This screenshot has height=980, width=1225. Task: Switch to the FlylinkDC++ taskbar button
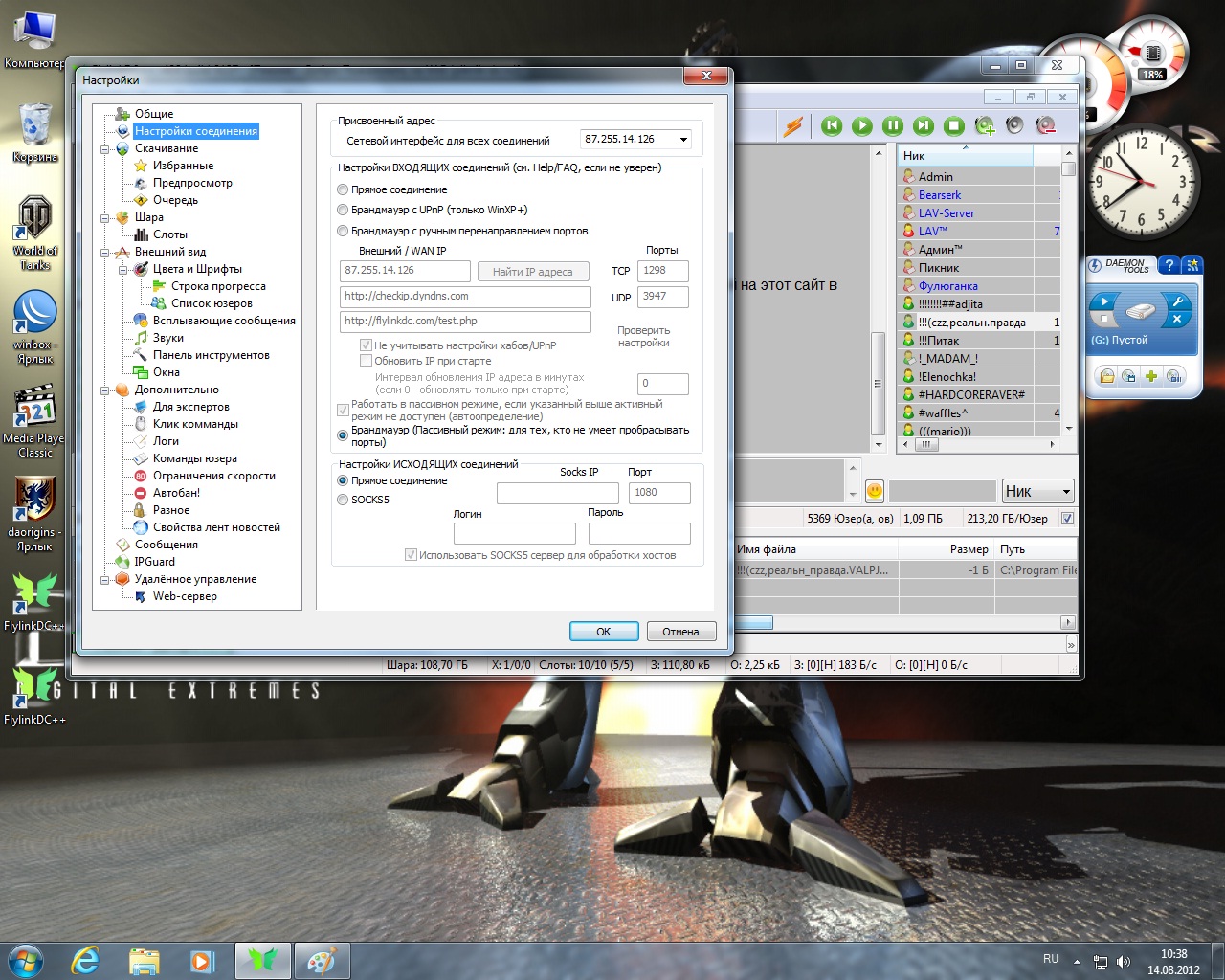262,960
